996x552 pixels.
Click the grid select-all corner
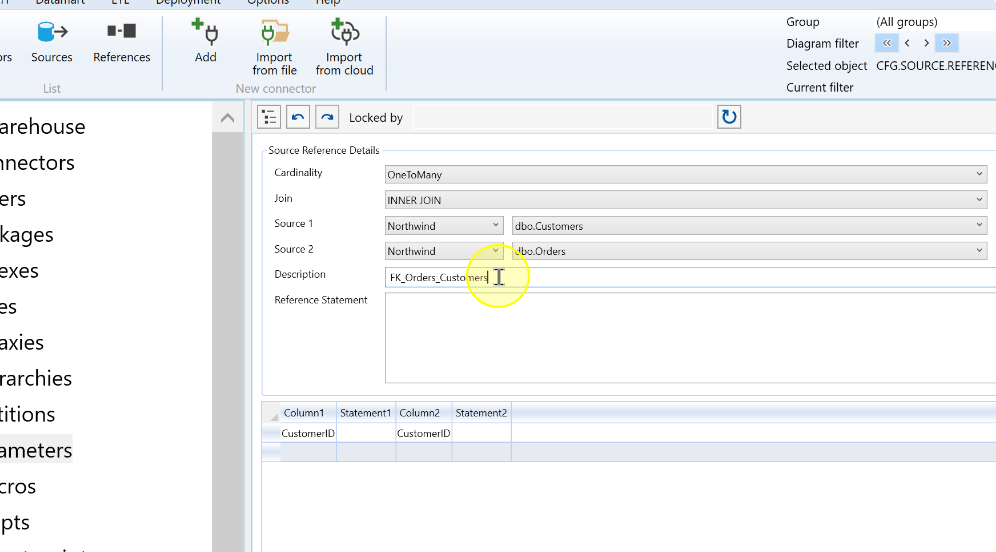pyautogui.click(x=271, y=413)
